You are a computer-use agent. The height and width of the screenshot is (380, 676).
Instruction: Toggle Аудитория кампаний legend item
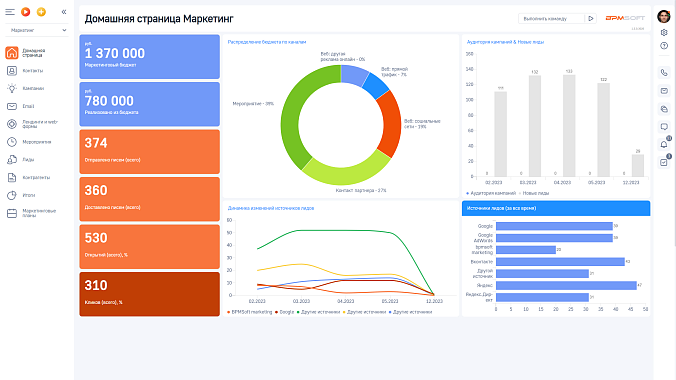[491, 193]
